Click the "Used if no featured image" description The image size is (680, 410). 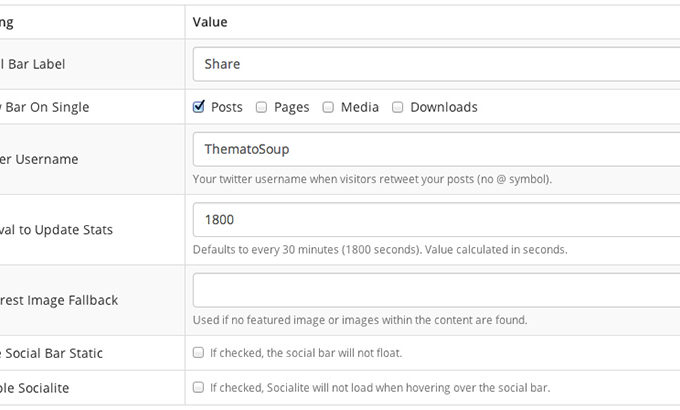(359, 321)
